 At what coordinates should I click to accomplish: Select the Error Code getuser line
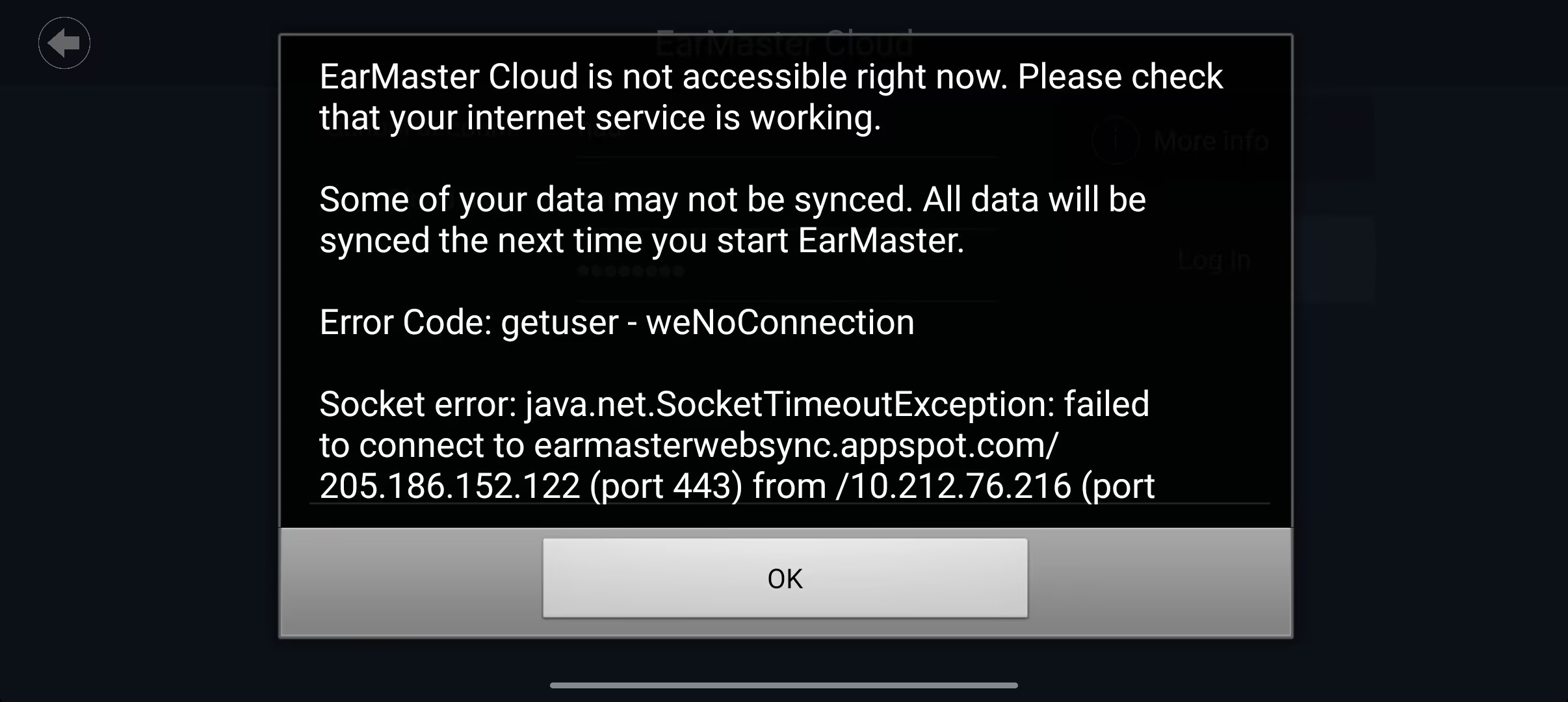click(616, 322)
